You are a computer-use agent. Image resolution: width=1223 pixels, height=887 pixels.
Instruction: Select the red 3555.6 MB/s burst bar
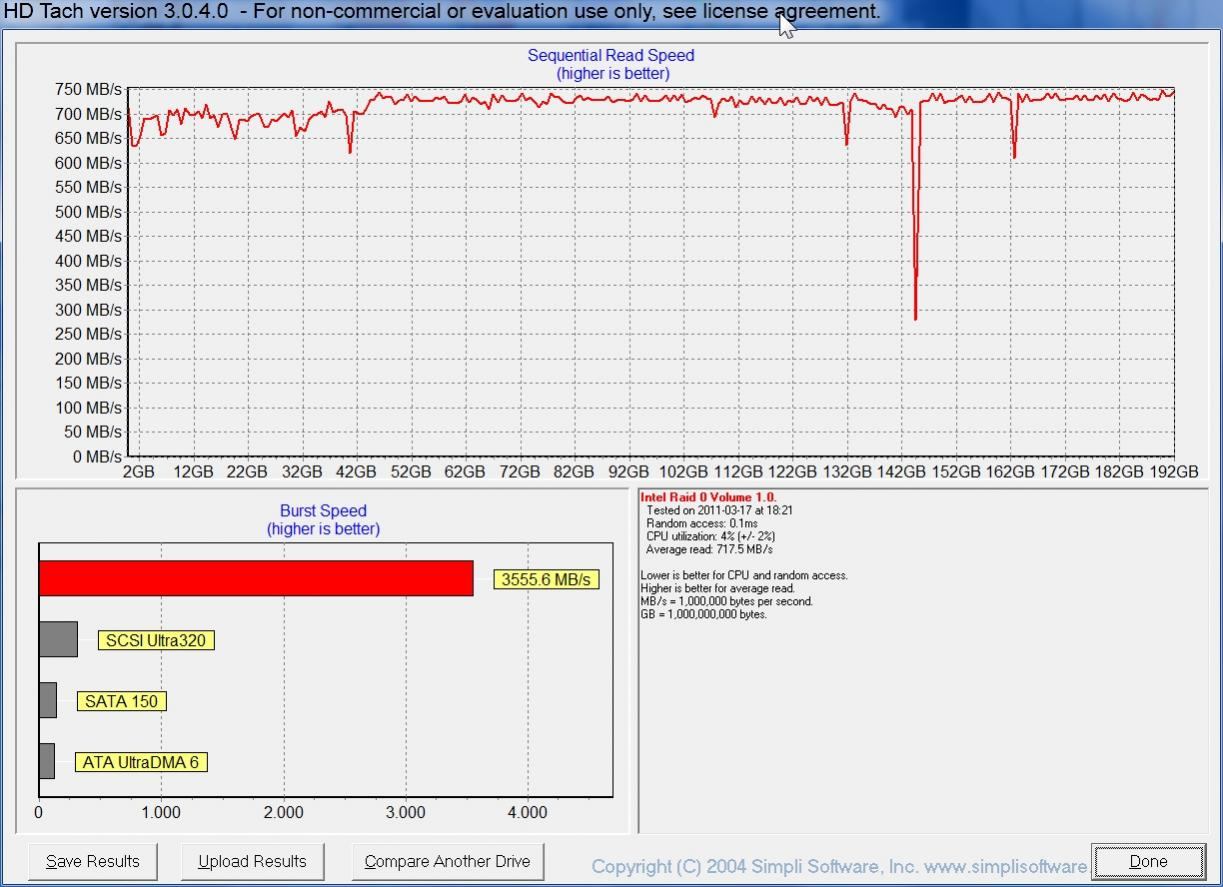tap(256, 578)
